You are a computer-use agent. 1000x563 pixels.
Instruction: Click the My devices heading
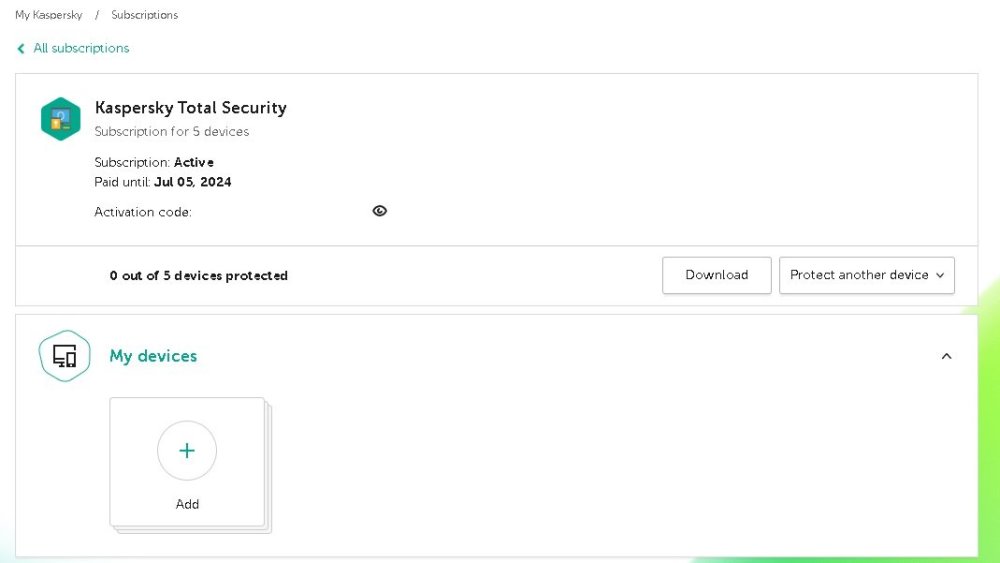(153, 356)
